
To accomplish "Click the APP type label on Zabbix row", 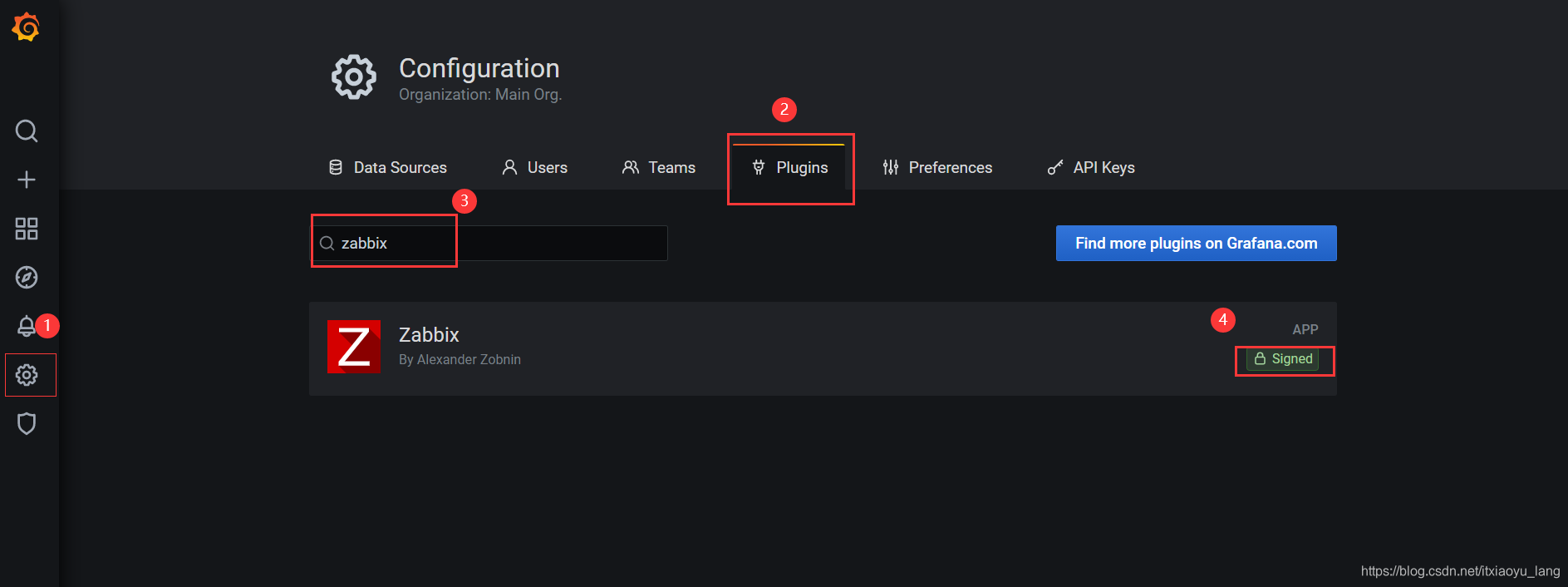I will [1305, 329].
